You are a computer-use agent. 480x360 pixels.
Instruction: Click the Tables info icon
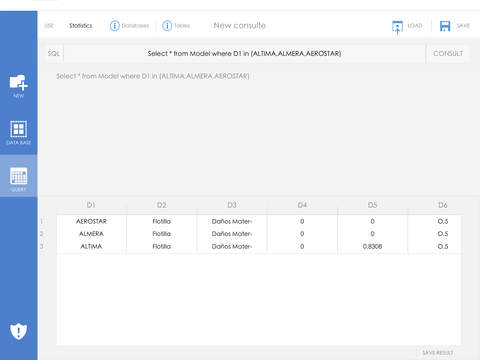tap(167, 26)
